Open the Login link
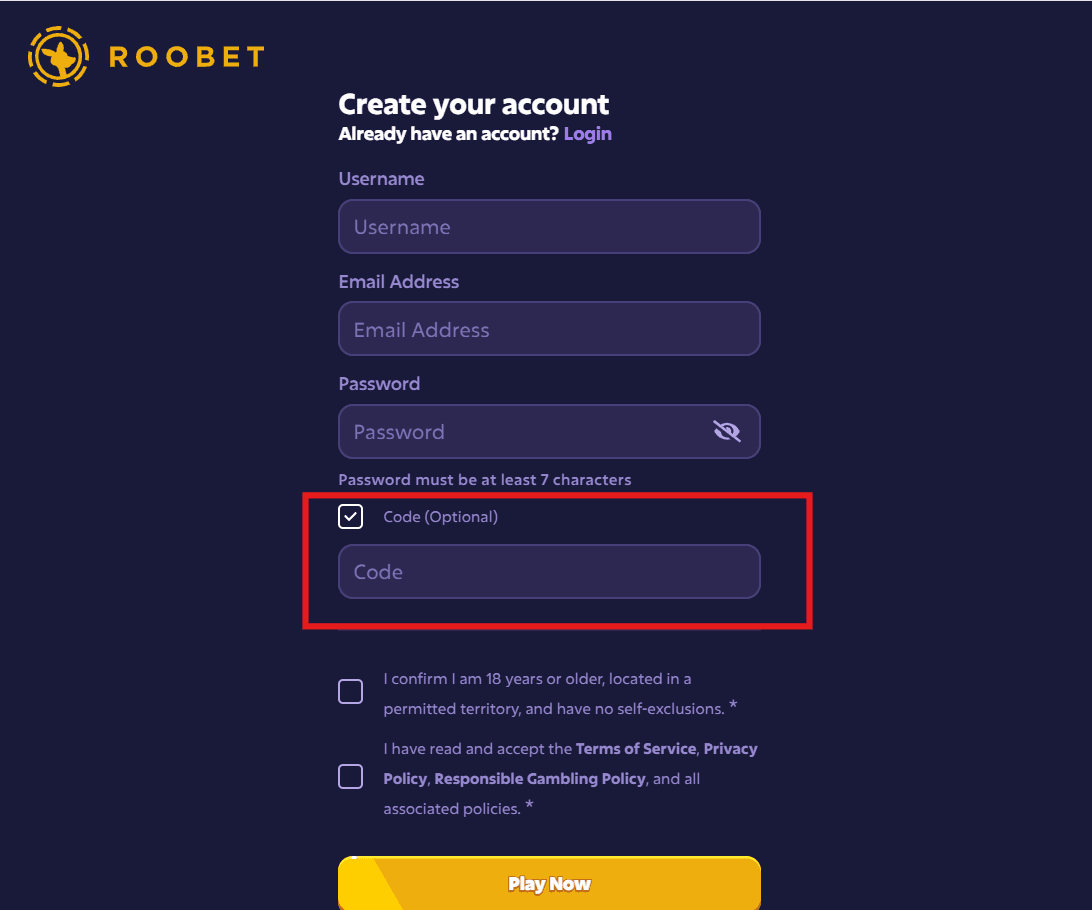 [x=587, y=134]
